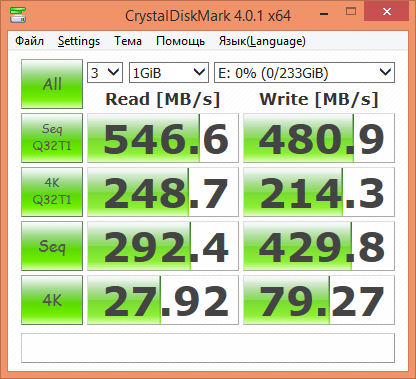This screenshot has width=416, height=379.
Task: Open the Settings menu
Action: (x=79, y=41)
